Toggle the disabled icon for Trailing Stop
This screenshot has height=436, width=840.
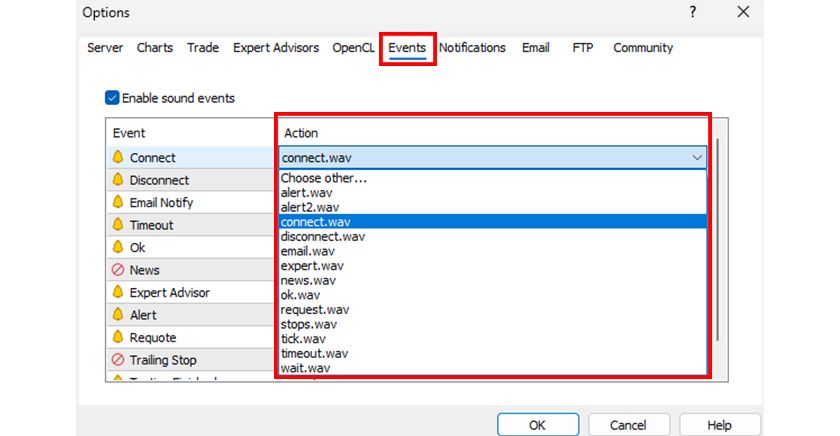pyautogui.click(x=118, y=360)
